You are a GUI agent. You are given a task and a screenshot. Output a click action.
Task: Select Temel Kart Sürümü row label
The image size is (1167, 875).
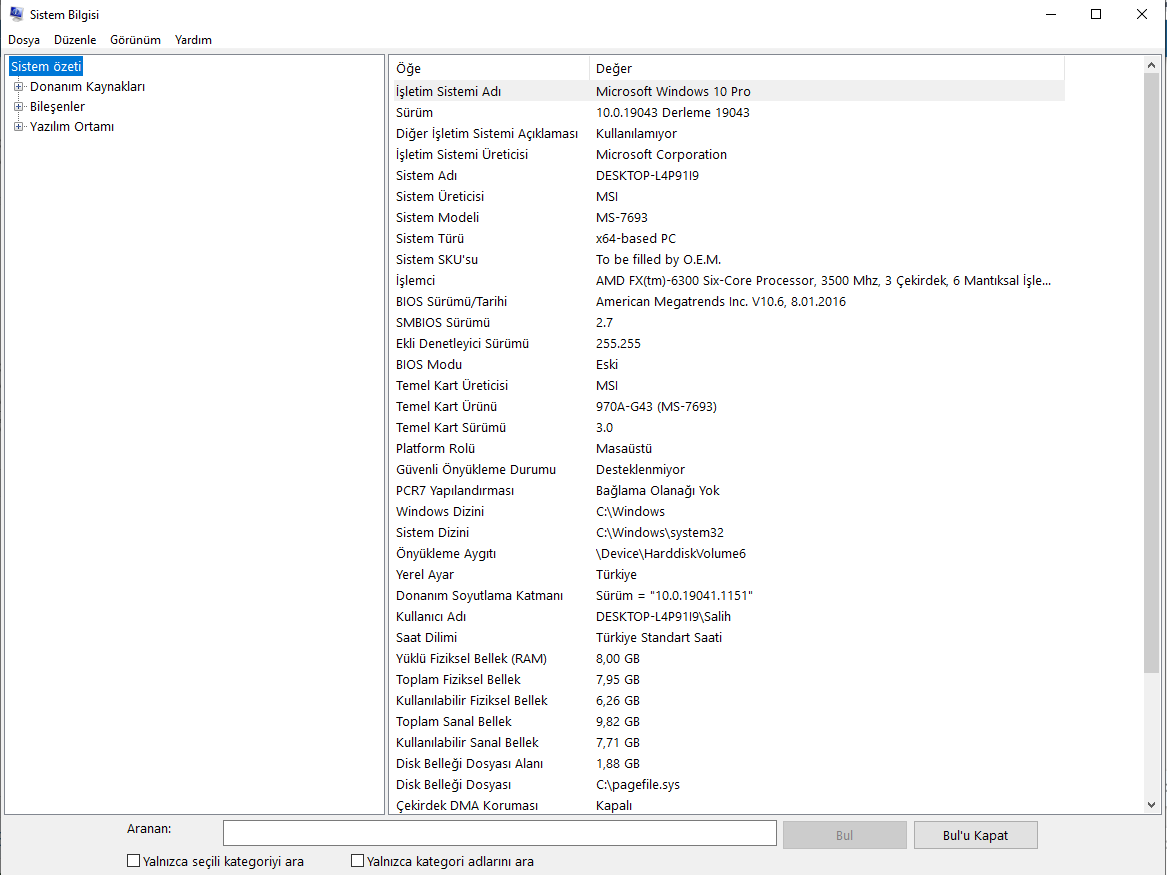point(451,428)
